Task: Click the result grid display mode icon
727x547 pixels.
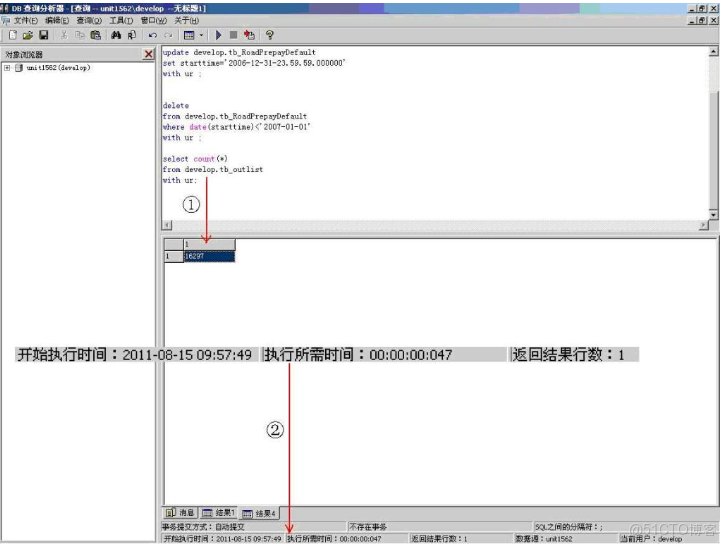Action: (189, 35)
